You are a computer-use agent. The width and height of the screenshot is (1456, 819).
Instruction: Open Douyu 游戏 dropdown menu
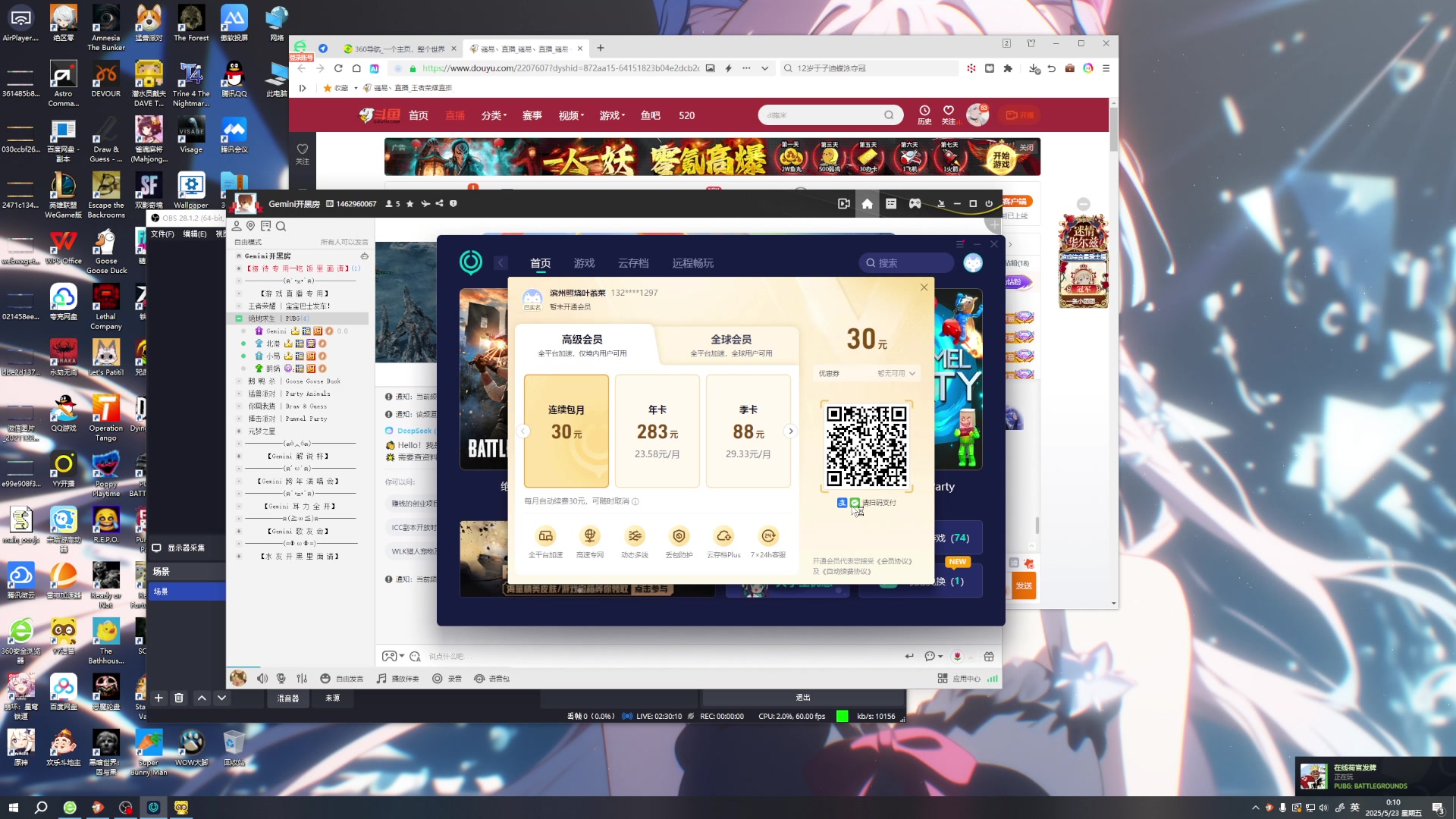[x=612, y=115]
